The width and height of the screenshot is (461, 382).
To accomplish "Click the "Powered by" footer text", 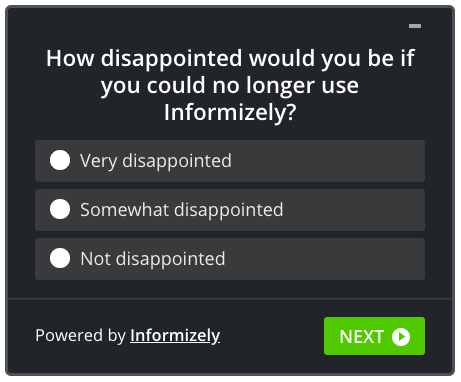I will (81, 335).
